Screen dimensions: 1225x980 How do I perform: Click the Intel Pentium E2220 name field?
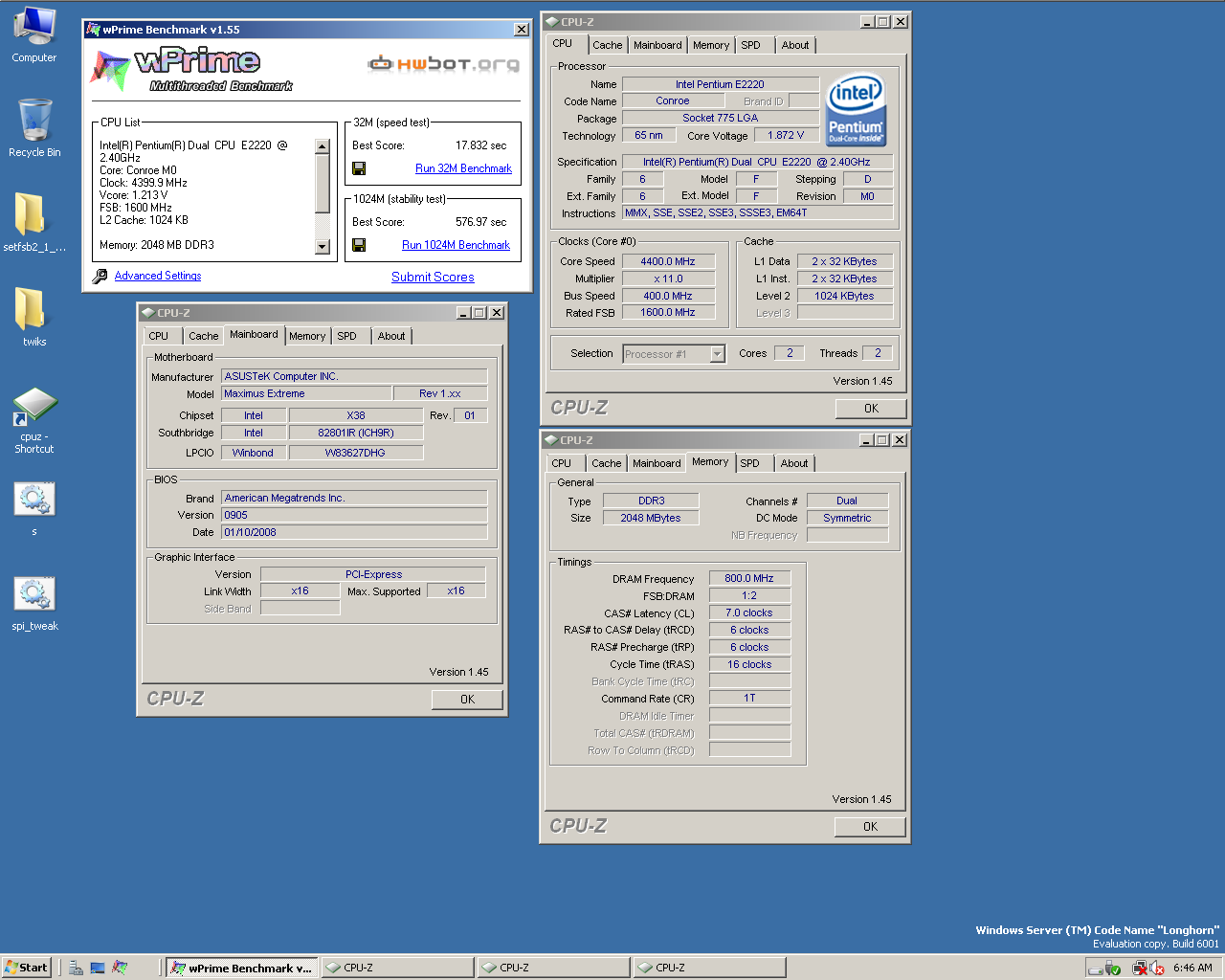[720, 84]
